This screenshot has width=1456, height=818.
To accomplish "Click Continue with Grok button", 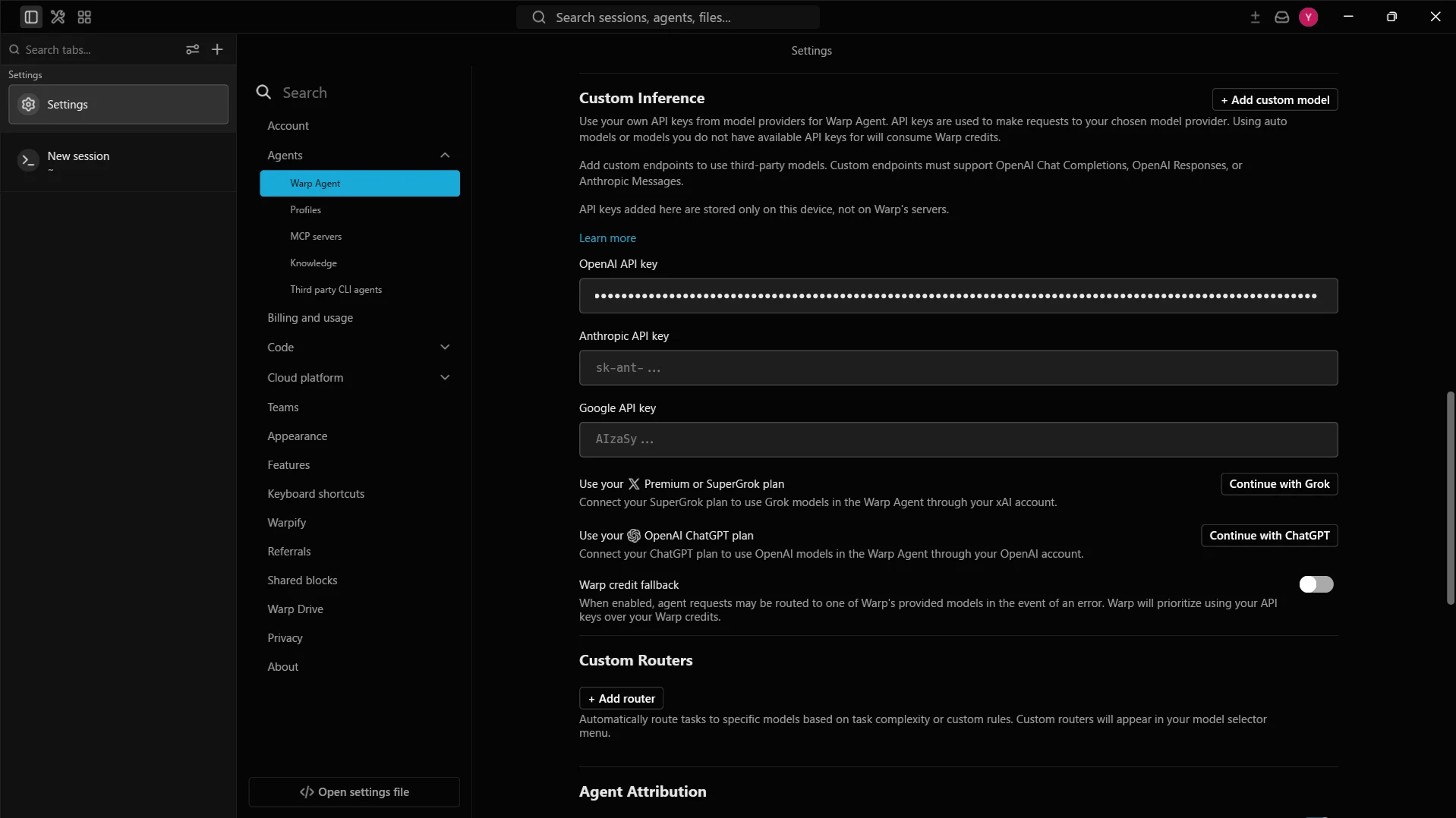I will click(x=1279, y=484).
